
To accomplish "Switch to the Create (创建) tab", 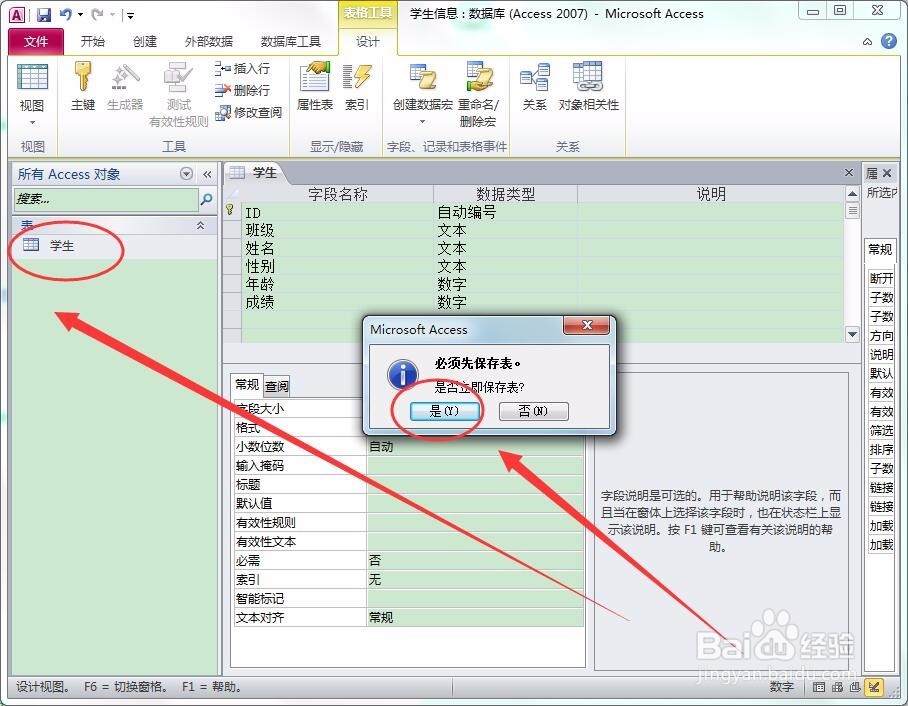I will [x=145, y=41].
